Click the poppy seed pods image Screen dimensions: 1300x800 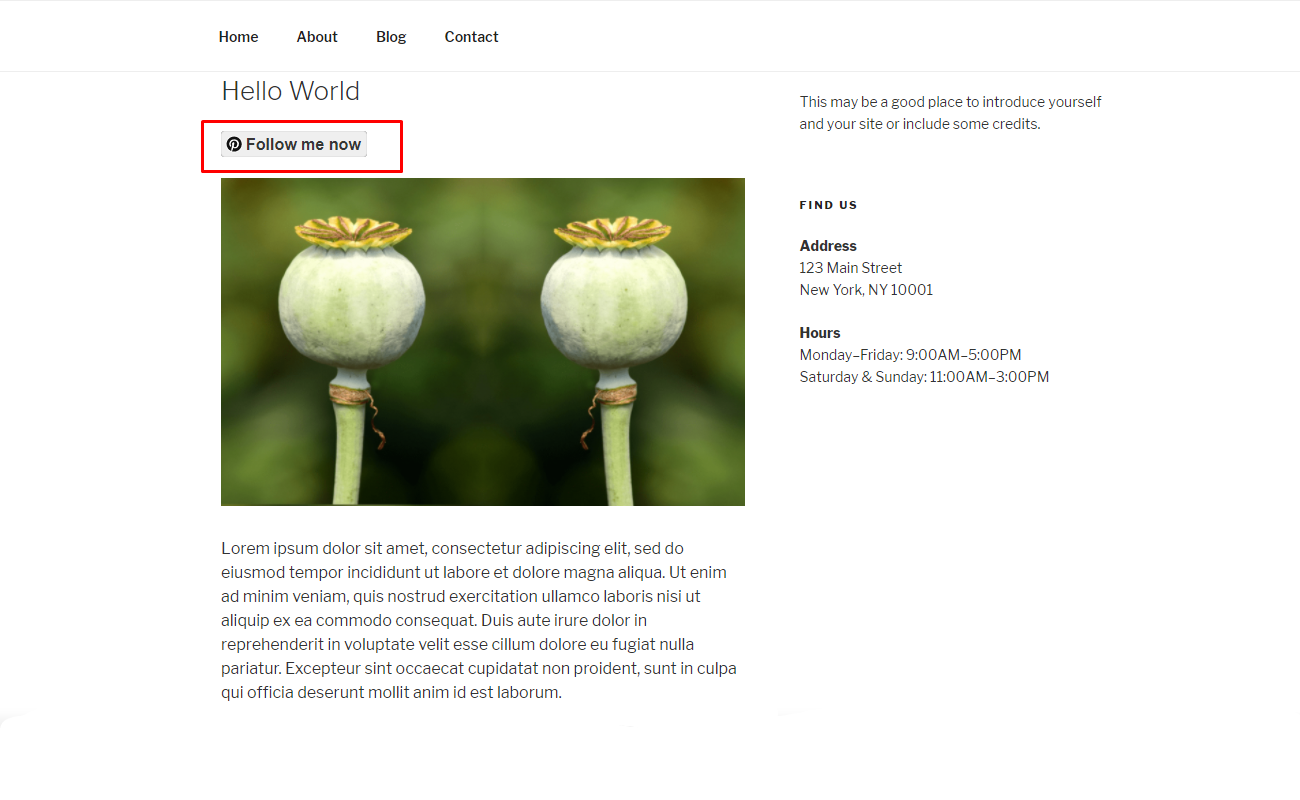(x=483, y=342)
